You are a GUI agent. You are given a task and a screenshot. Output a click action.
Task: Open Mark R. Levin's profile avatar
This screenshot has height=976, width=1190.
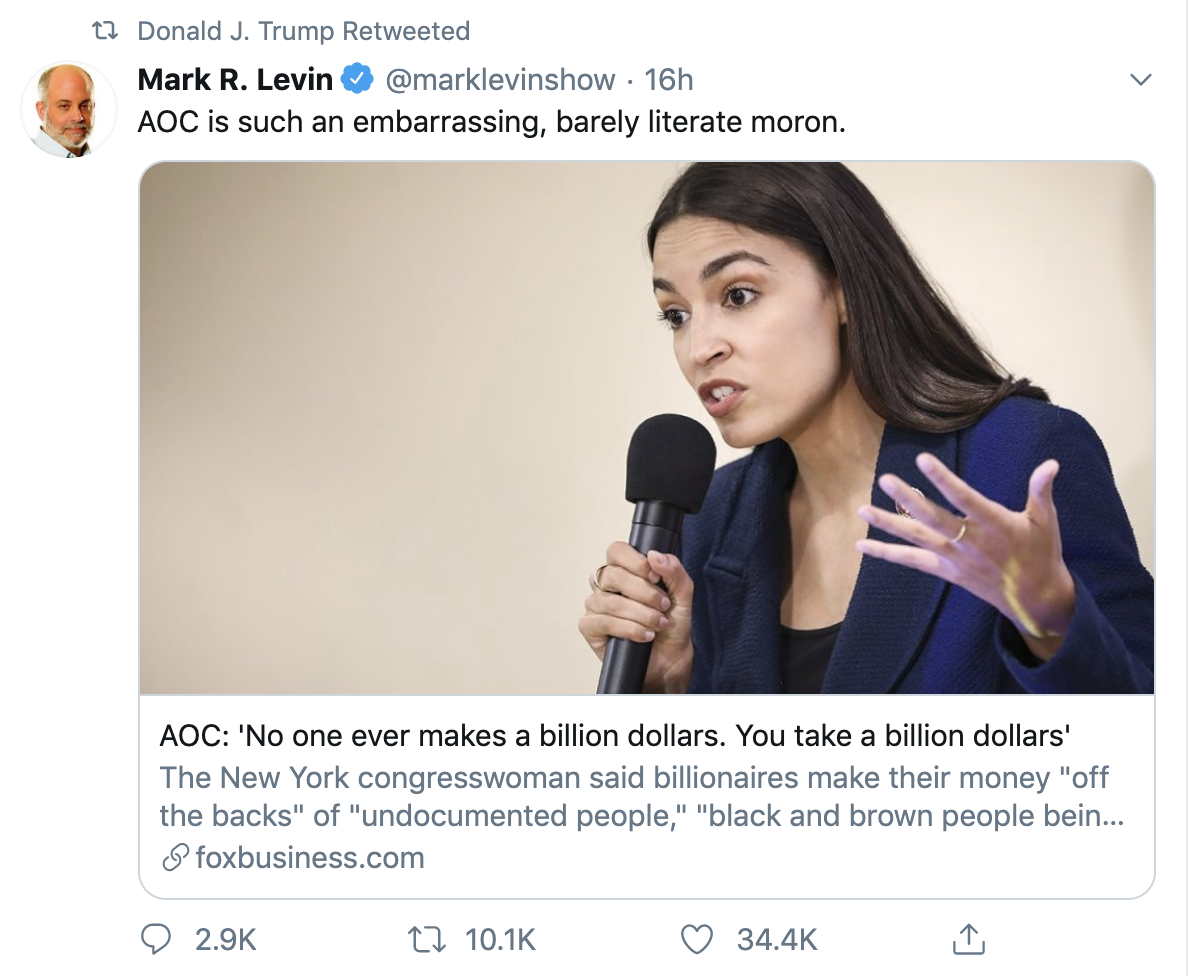[x=69, y=109]
